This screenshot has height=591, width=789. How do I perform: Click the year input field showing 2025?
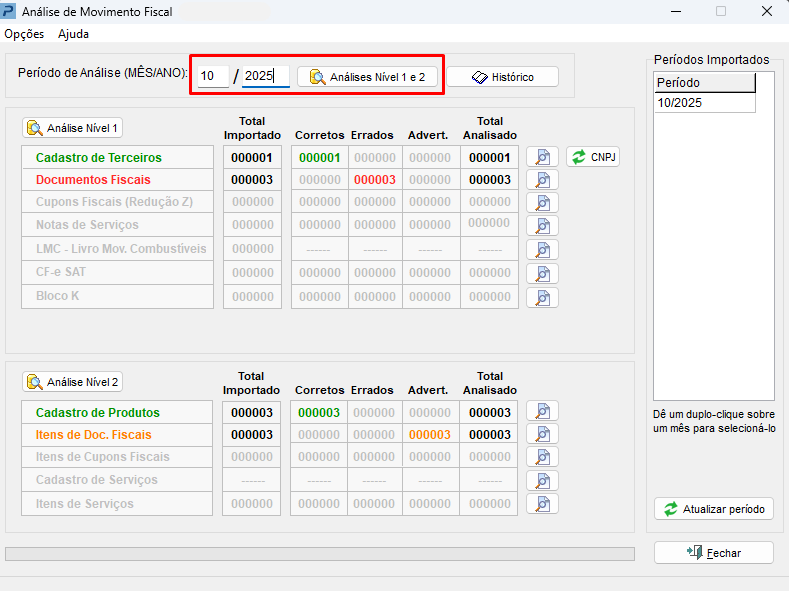click(264, 77)
